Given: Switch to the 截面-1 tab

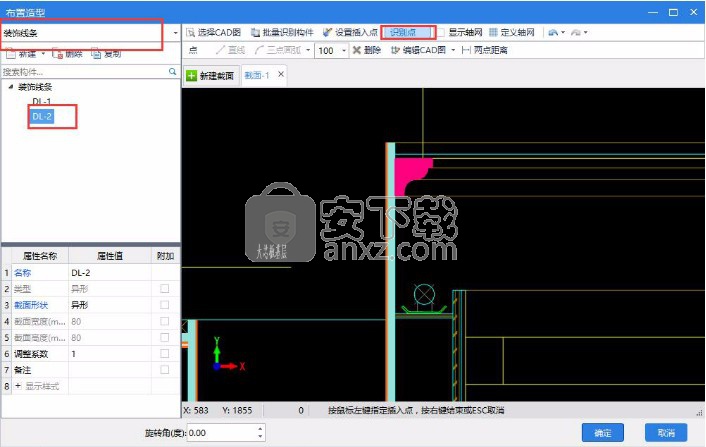Looking at the screenshot, I should 259,75.
